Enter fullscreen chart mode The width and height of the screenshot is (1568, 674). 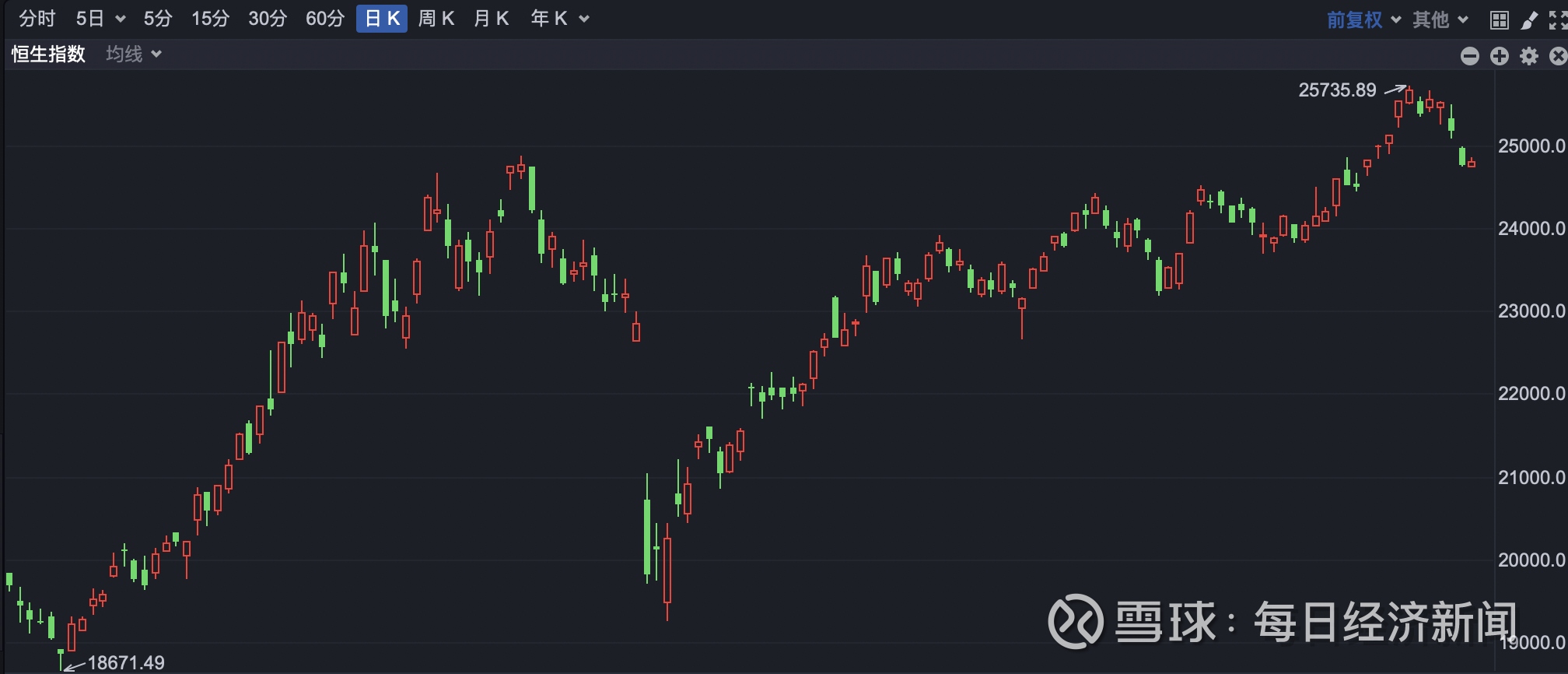[1558, 20]
